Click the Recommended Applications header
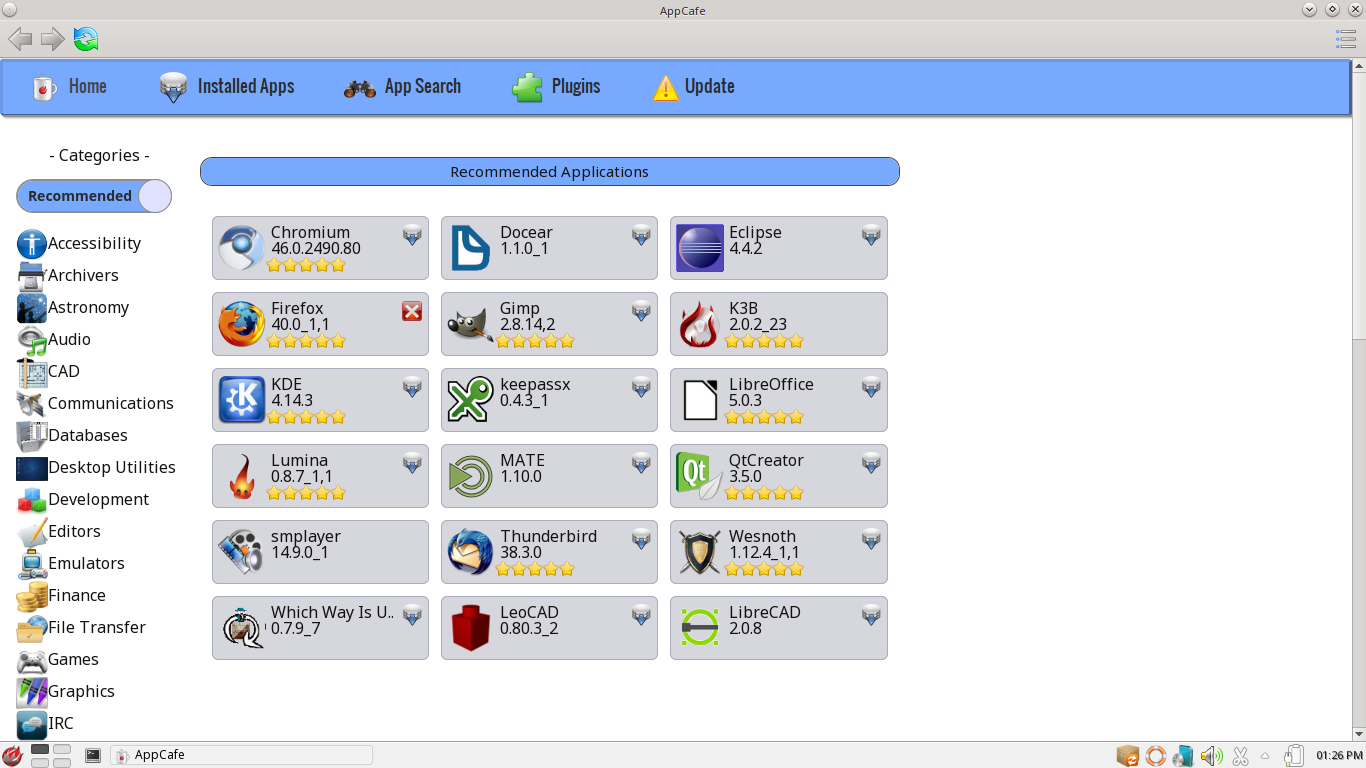 point(550,172)
